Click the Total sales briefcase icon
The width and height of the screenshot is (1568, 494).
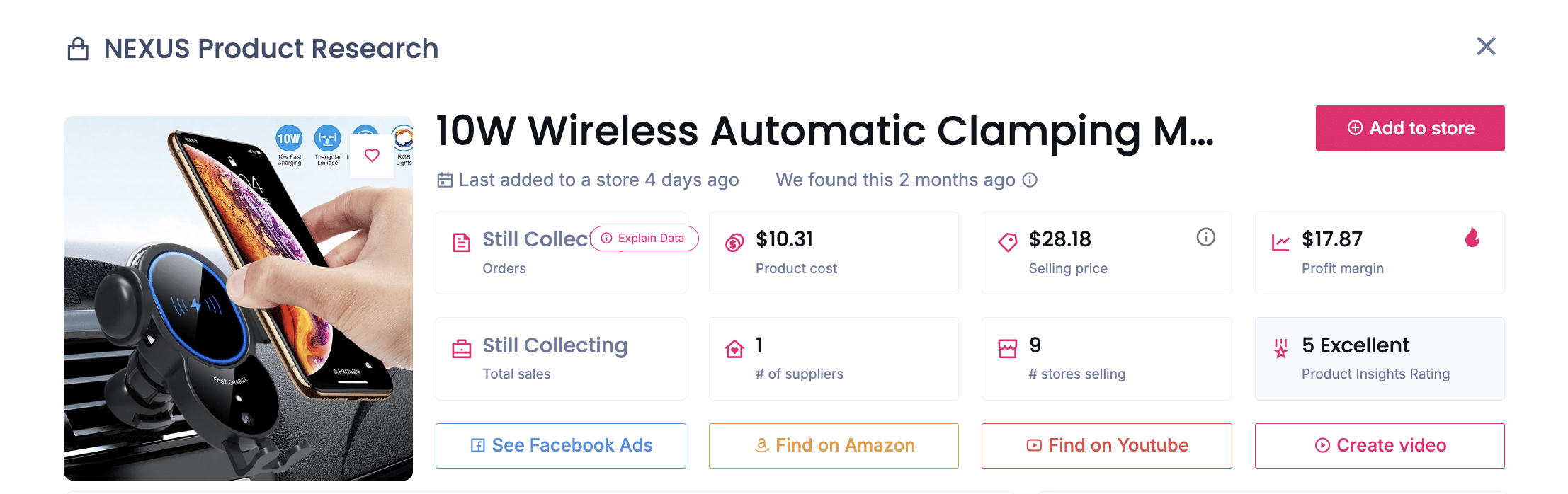[x=461, y=349]
